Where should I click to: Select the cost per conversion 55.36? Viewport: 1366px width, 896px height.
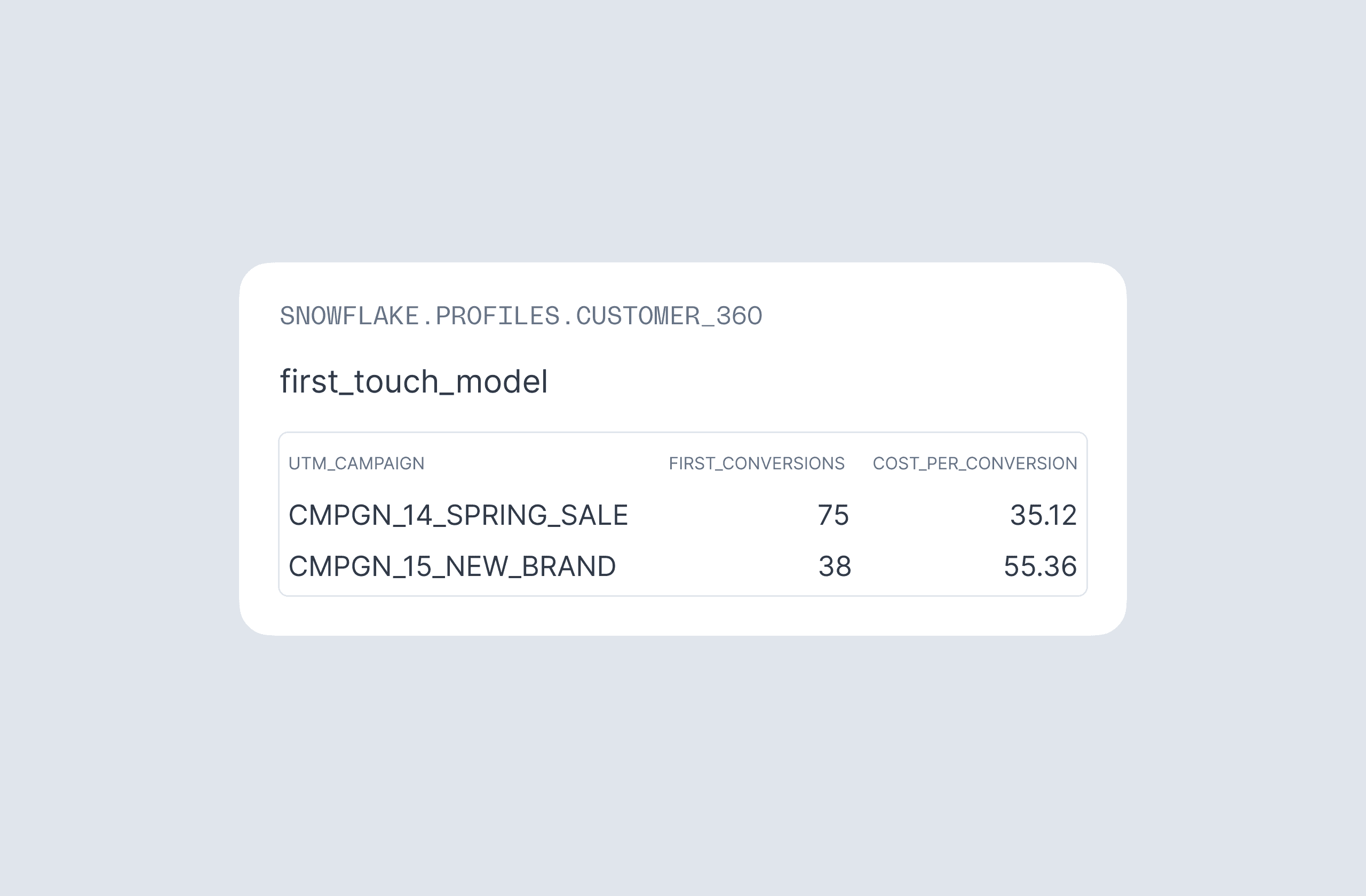[1039, 567]
